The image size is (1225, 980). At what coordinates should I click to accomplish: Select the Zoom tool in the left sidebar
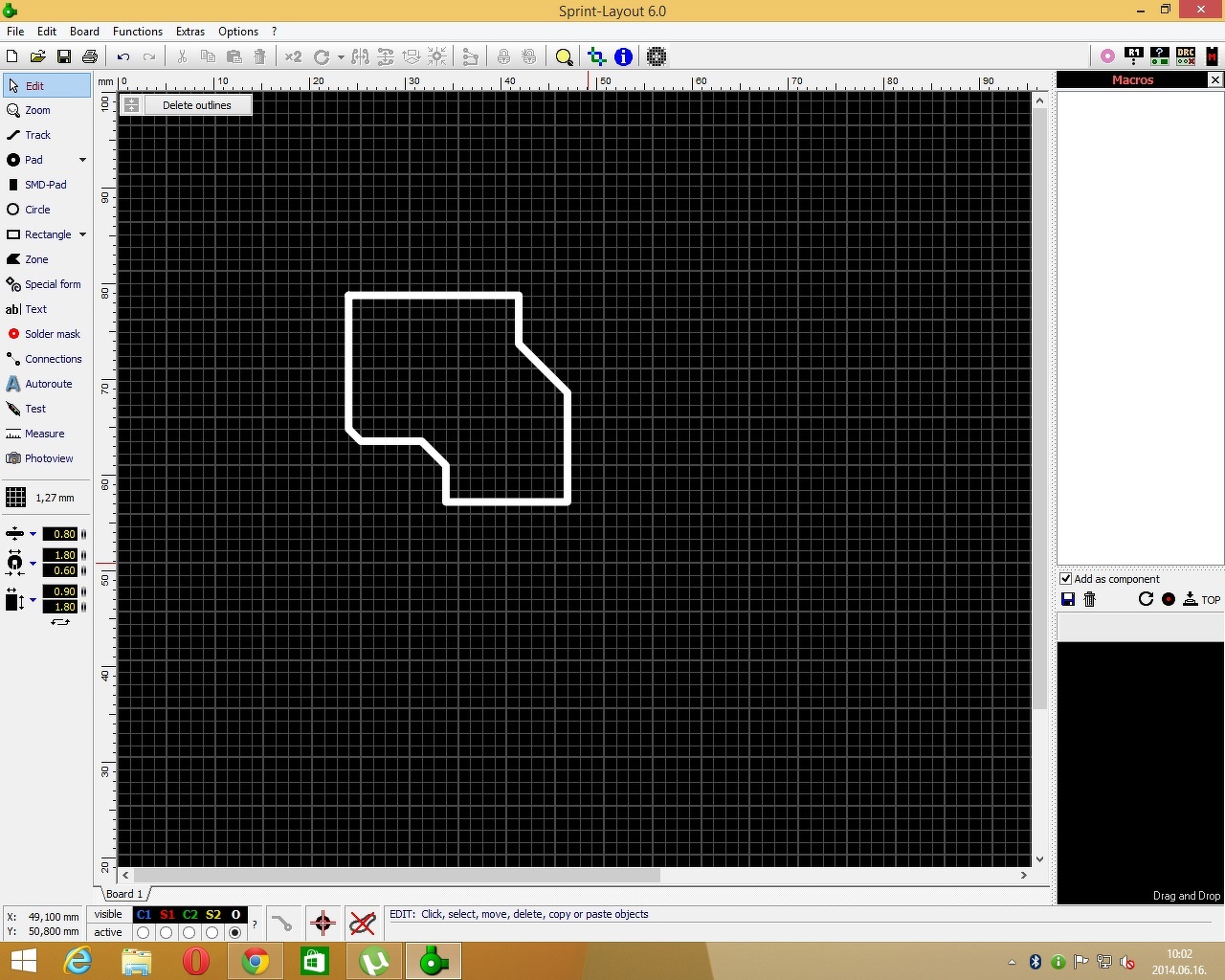click(x=47, y=110)
